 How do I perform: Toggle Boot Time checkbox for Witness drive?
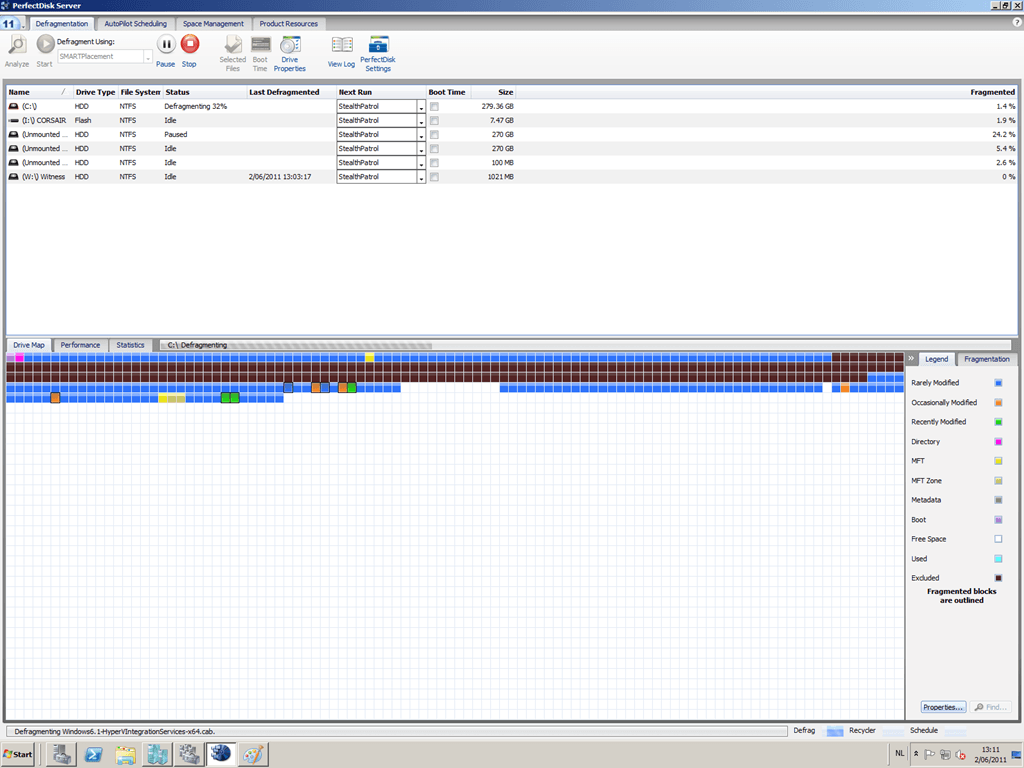point(434,177)
